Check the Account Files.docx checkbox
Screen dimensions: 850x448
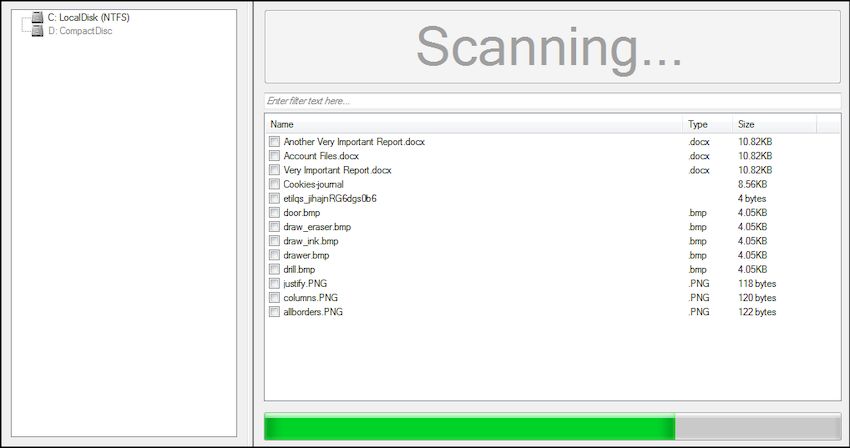click(274, 156)
